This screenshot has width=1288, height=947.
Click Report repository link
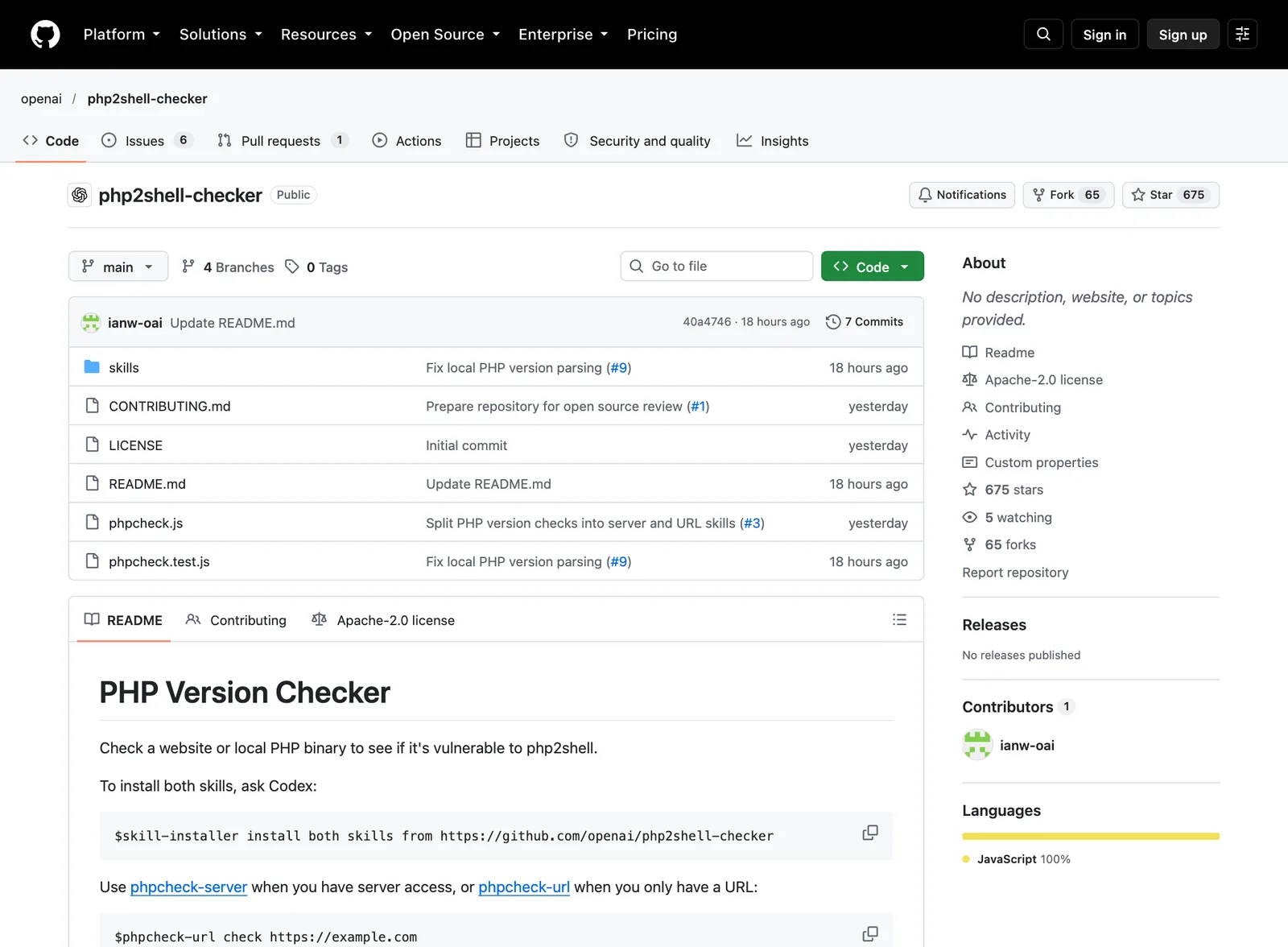pyautogui.click(x=1015, y=573)
